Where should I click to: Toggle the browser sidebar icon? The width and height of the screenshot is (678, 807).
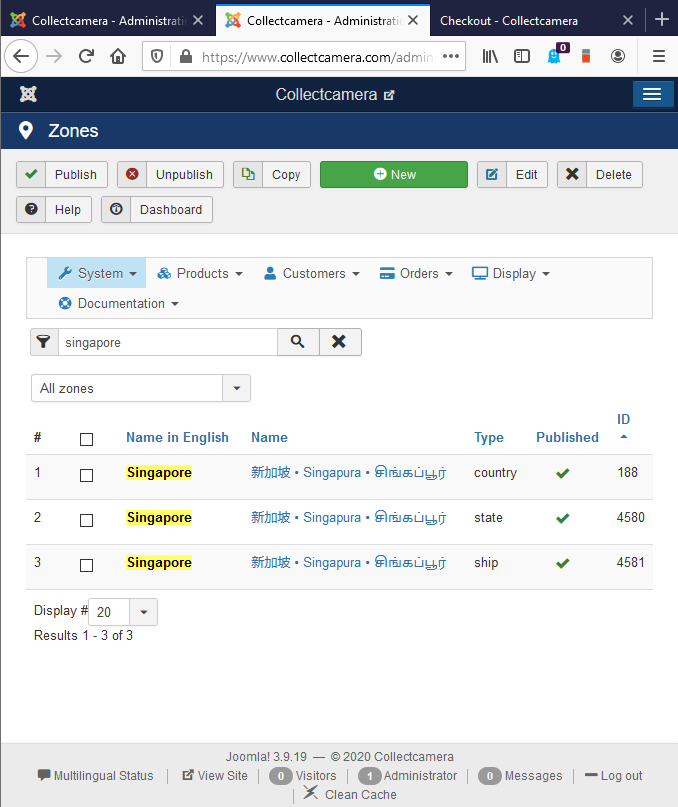click(x=521, y=56)
